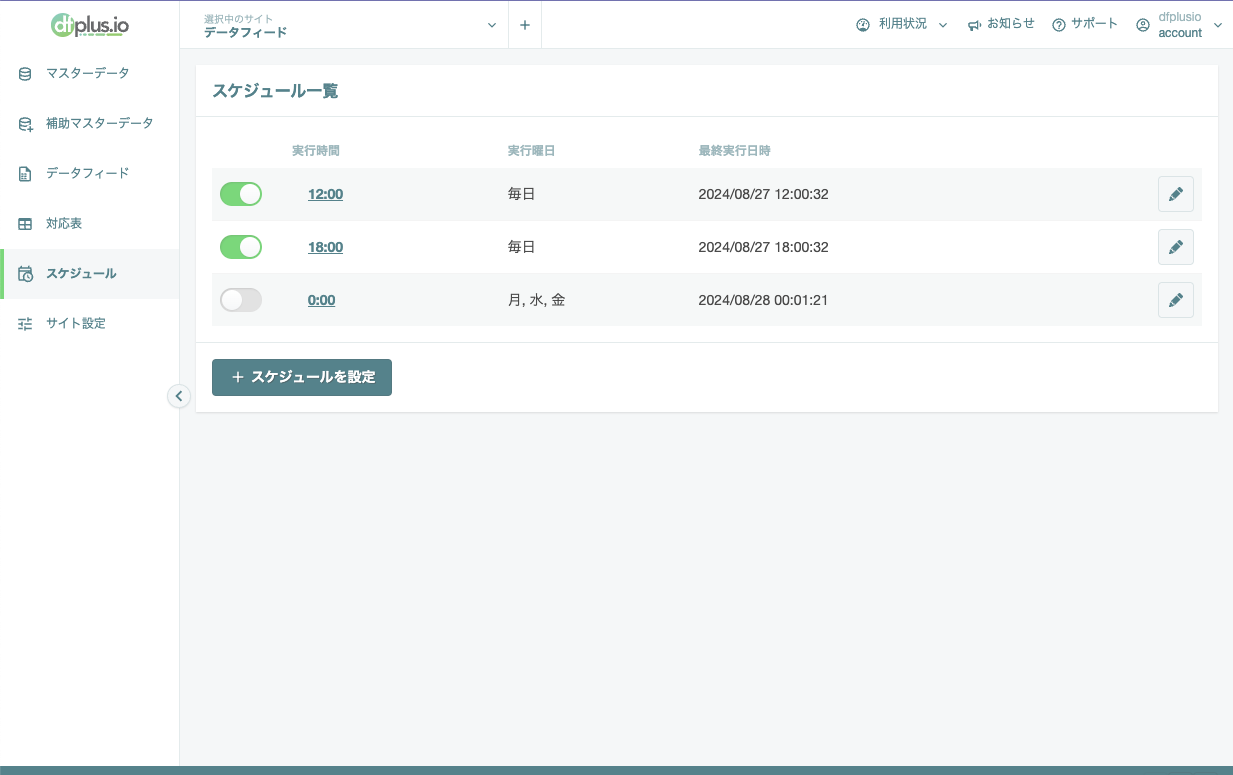Click the サポート question mark icon
The image size is (1233, 775).
pos(1059,25)
